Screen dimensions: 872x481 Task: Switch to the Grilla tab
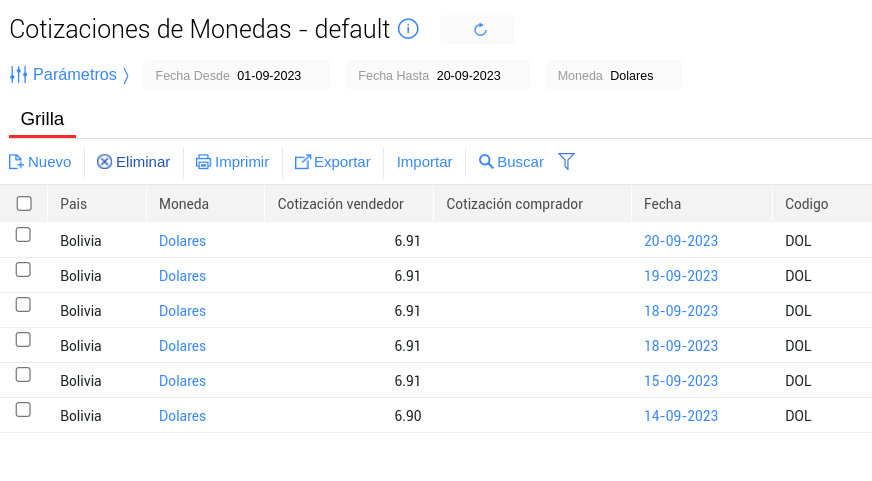point(42,119)
